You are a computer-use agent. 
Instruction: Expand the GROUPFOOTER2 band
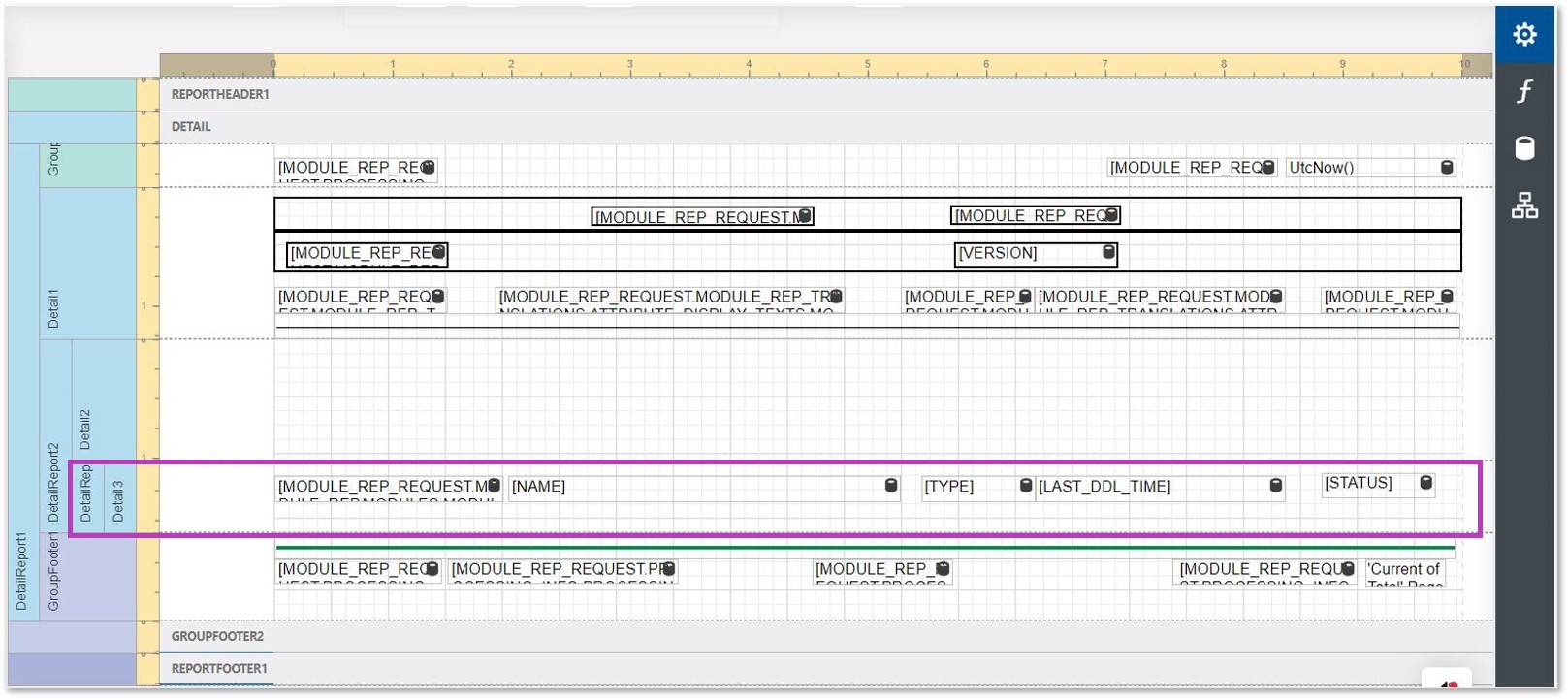click(x=217, y=636)
